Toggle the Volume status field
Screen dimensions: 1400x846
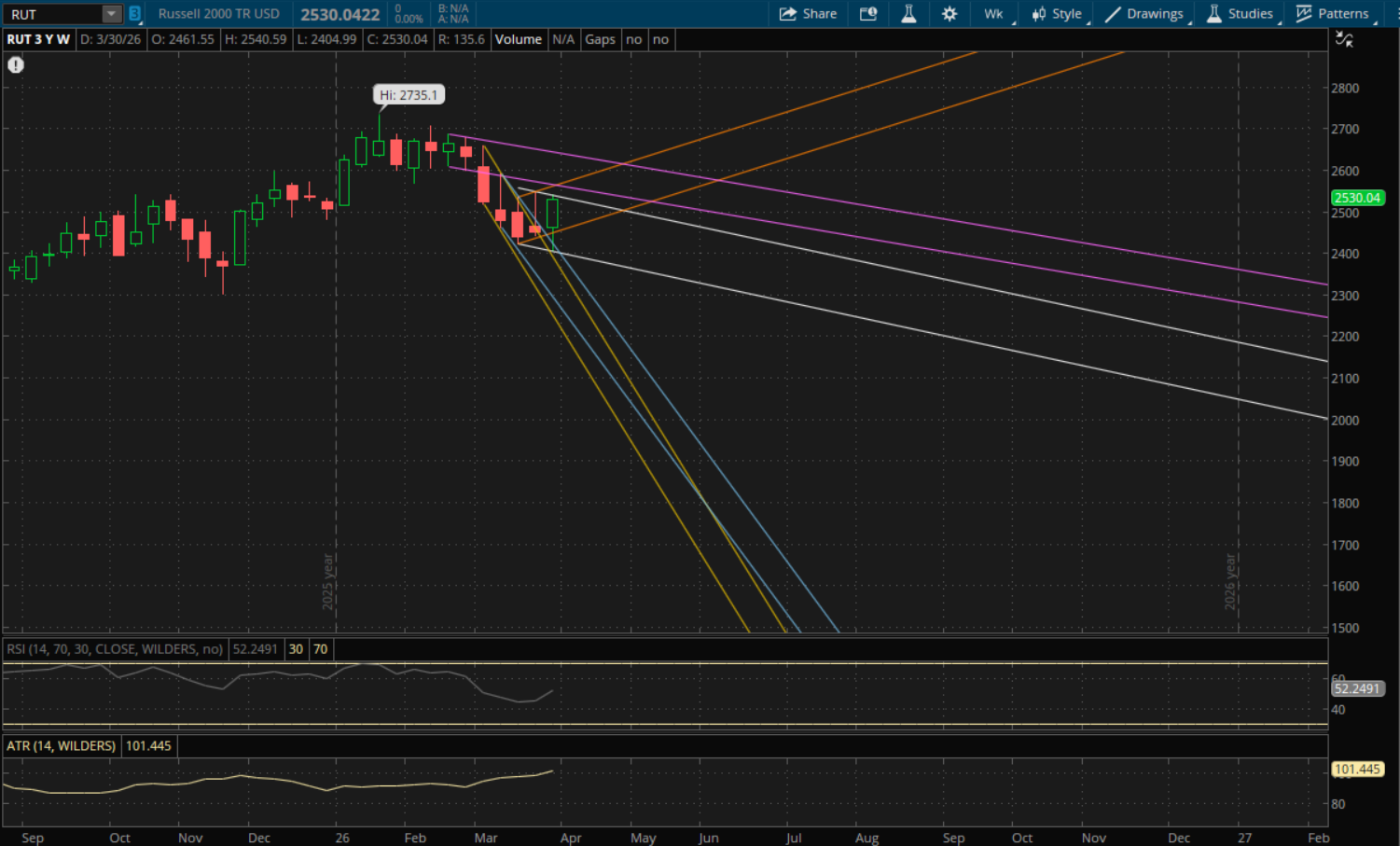point(518,39)
